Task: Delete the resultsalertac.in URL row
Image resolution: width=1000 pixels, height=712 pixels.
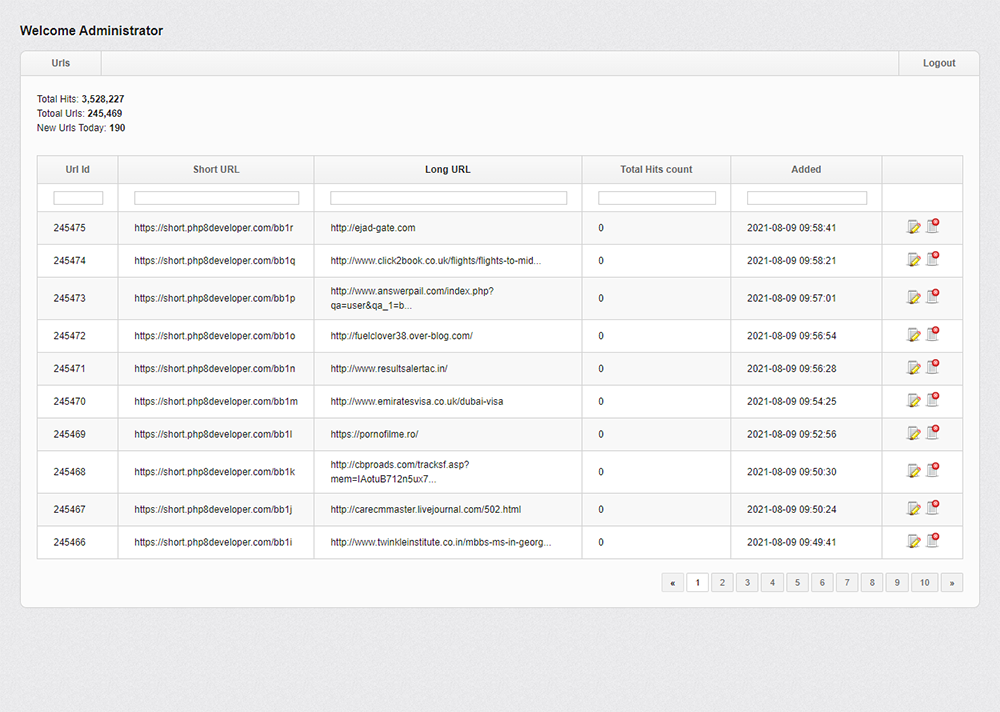Action: coord(932,367)
